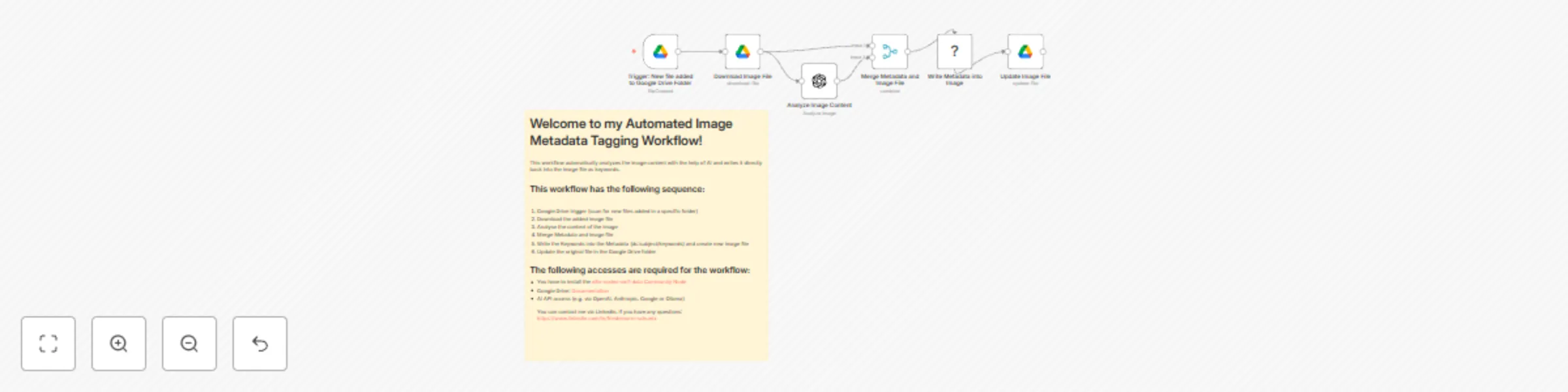Zoom in on the workflow canvas
Viewport: 1568px width, 392px height.
119,344
